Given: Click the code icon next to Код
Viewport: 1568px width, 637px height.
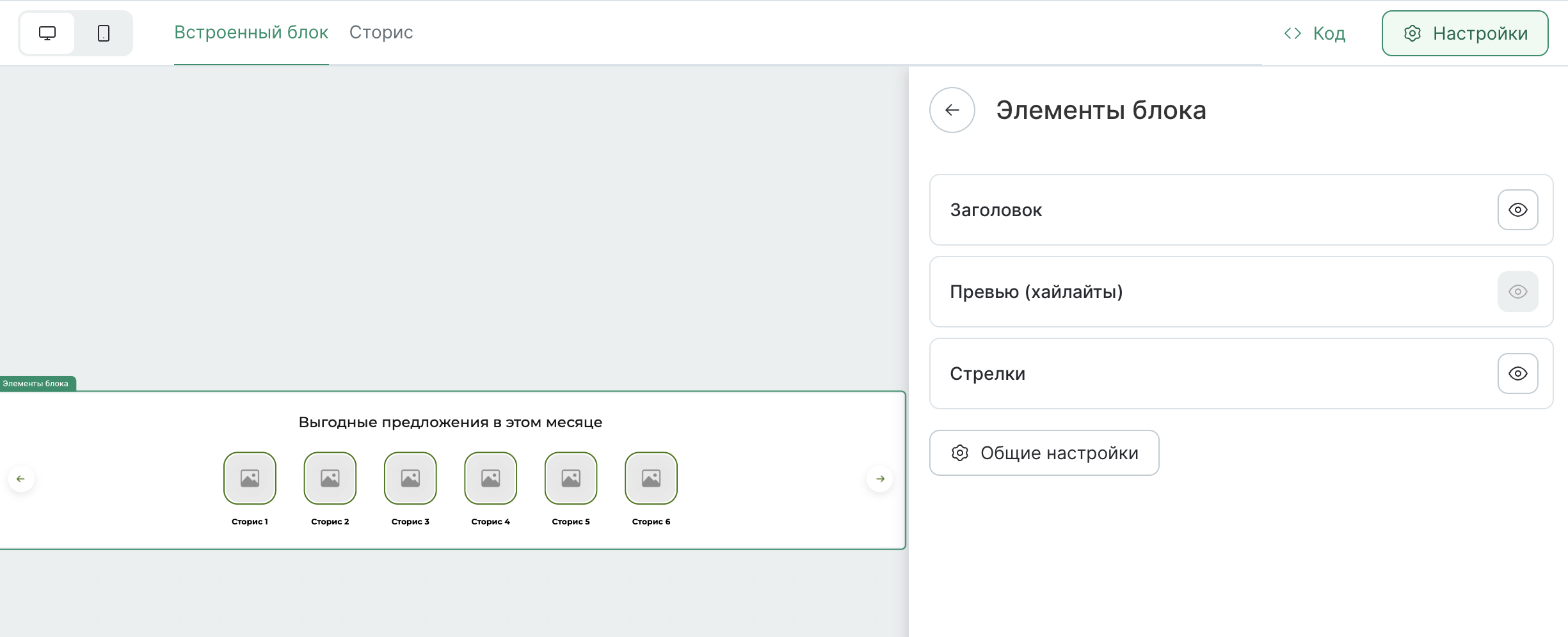Looking at the screenshot, I should click(x=1292, y=33).
